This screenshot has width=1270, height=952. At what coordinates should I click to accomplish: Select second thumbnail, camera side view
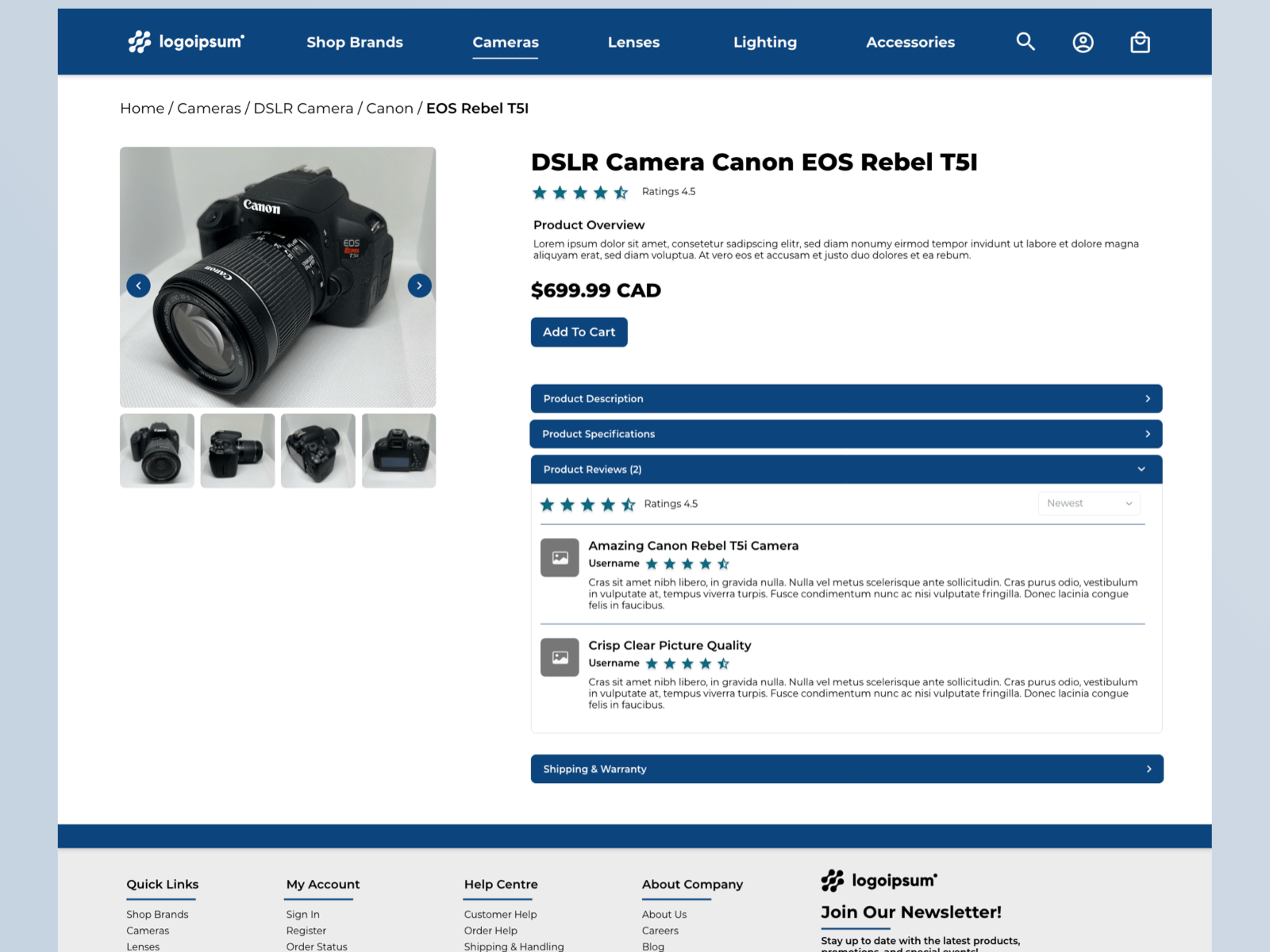click(x=237, y=451)
